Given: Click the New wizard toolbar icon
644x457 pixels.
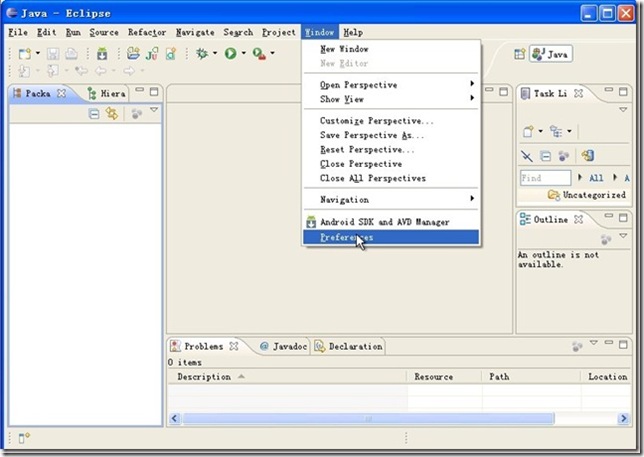Looking at the screenshot, I should (24, 54).
